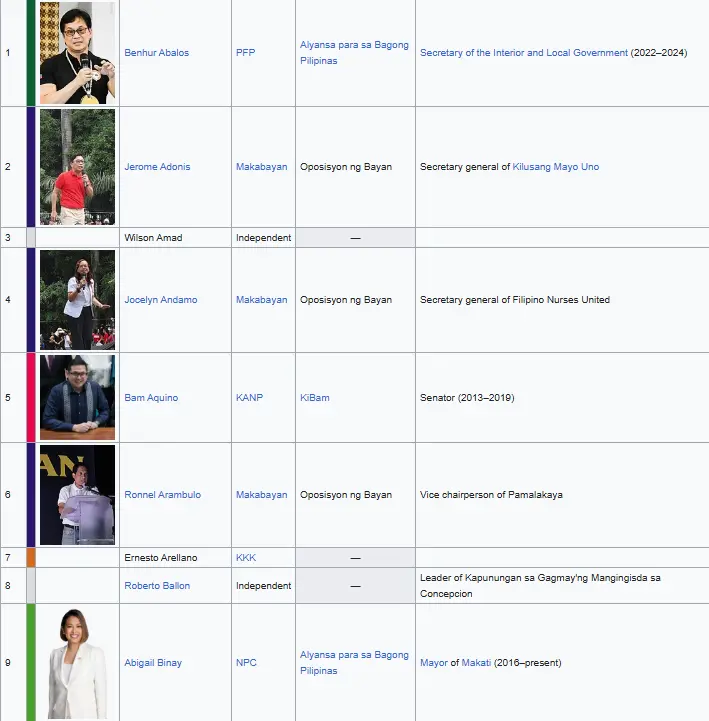The image size is (709, 721).
Task: Click the Bam Aquino photo thumbnail
Action: (77, 397)
